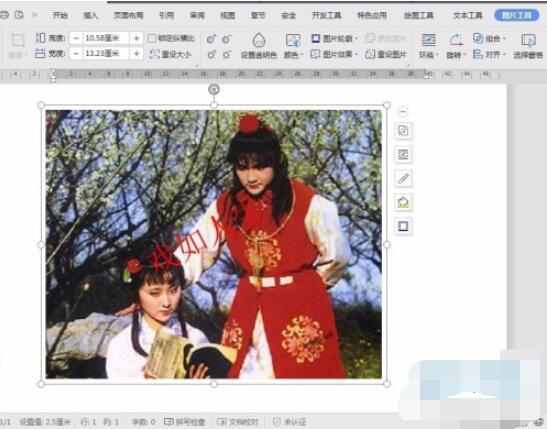547x429 pixels.
Task: Increase picture height with plus button
Action: coord(136,38)
